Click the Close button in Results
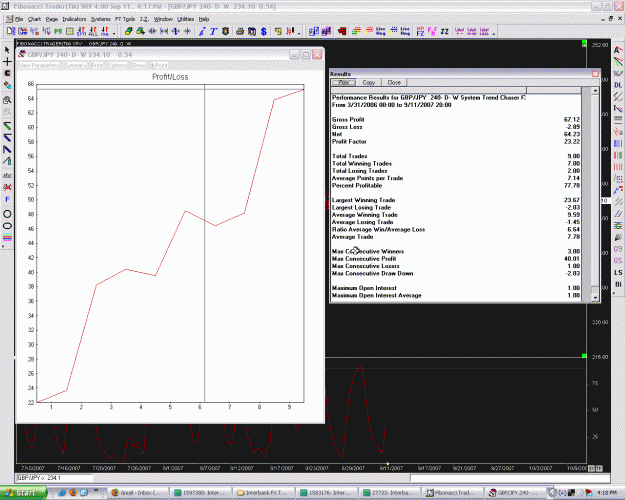Viewport: 625px width, 500px height. coord(394,83)
